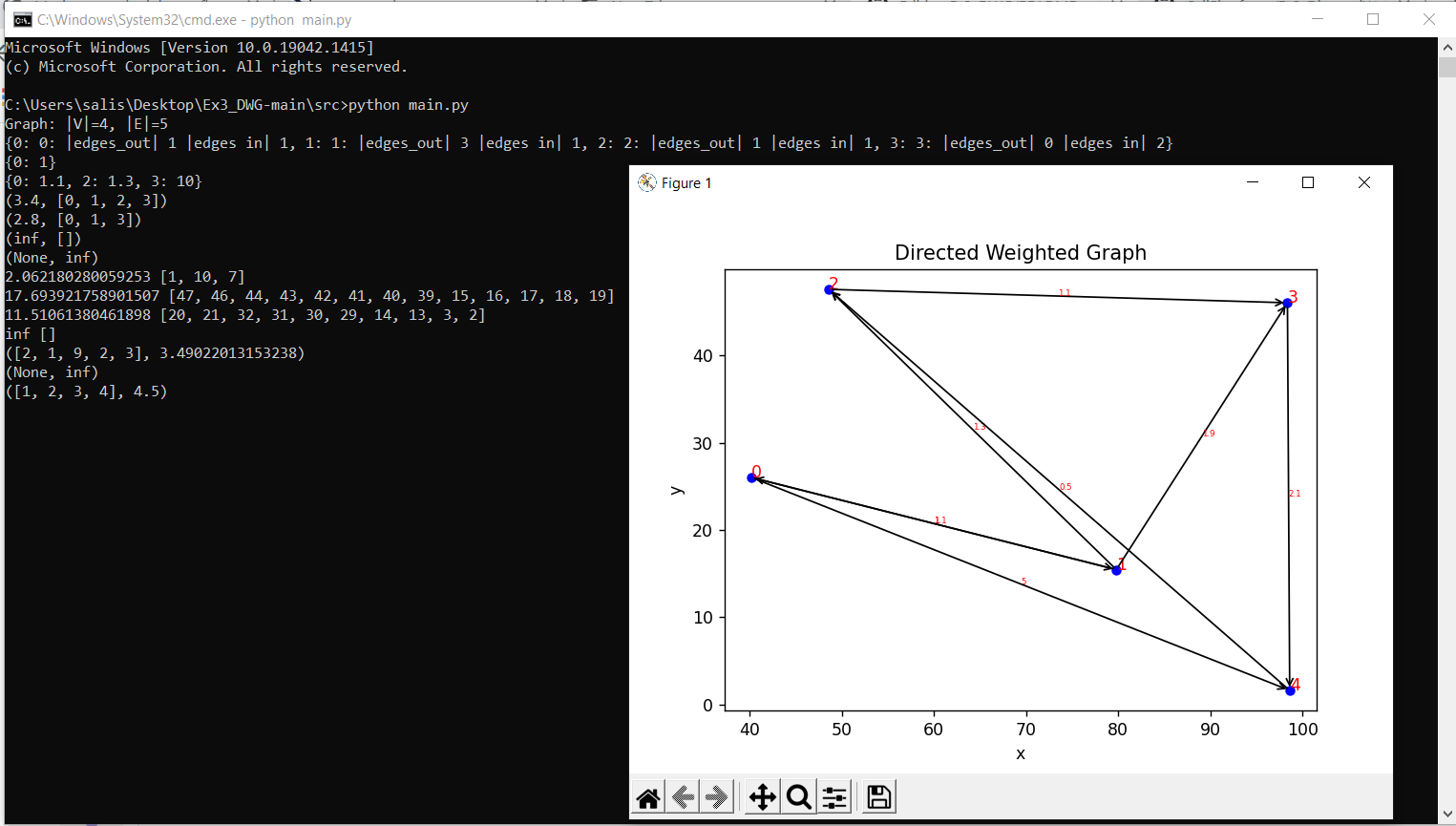Select the Zoom-to-rectangle magnifier icon
Viewport: 1456px width, 826px height.
pyautogui.click(x=799, y=795)
